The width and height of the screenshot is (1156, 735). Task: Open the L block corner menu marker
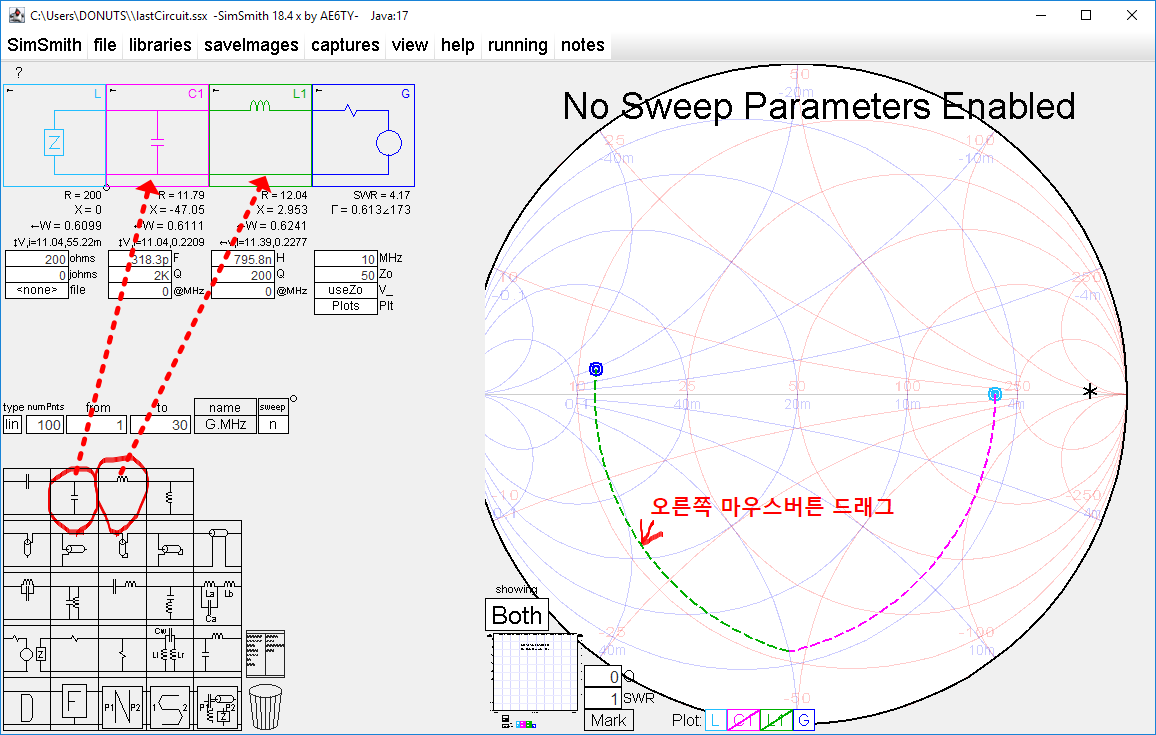(10, 91)
